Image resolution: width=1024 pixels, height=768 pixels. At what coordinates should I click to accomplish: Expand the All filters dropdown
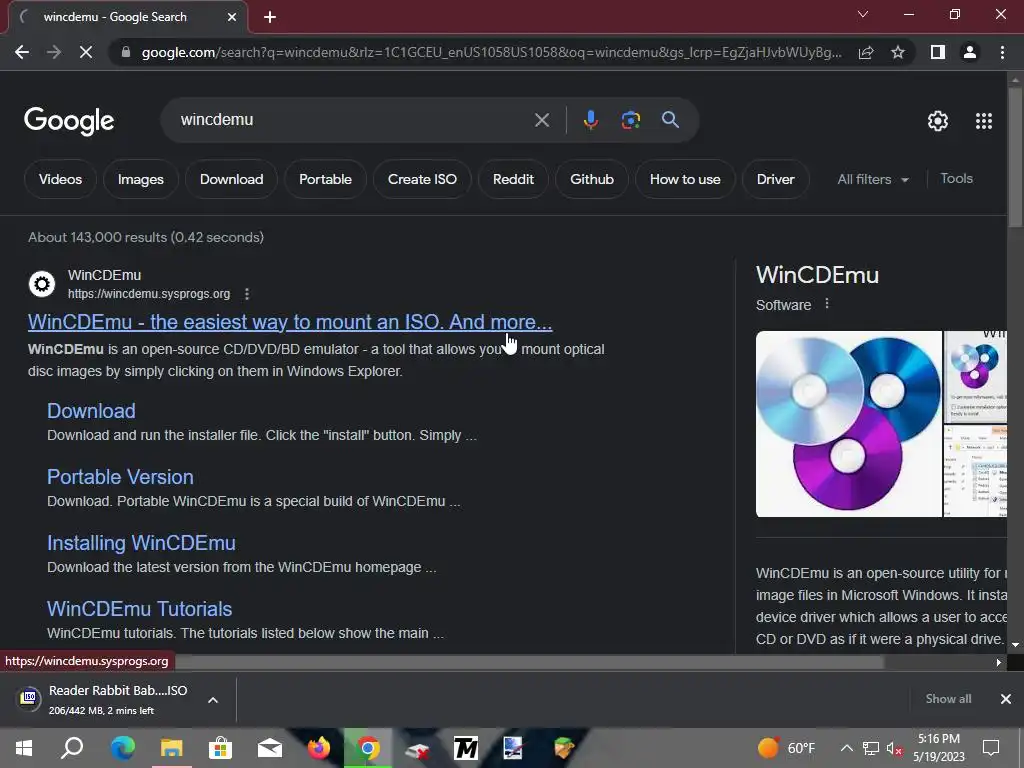(873, 179)
